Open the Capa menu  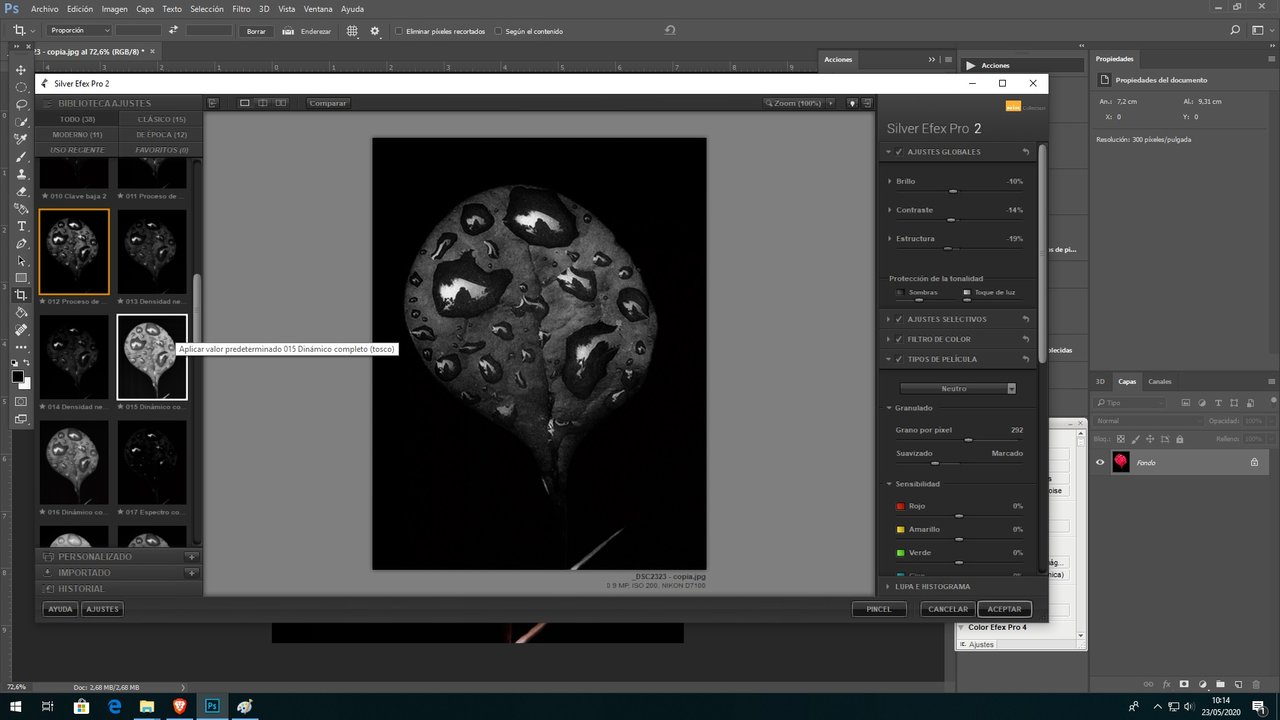(x=145, y=9)
